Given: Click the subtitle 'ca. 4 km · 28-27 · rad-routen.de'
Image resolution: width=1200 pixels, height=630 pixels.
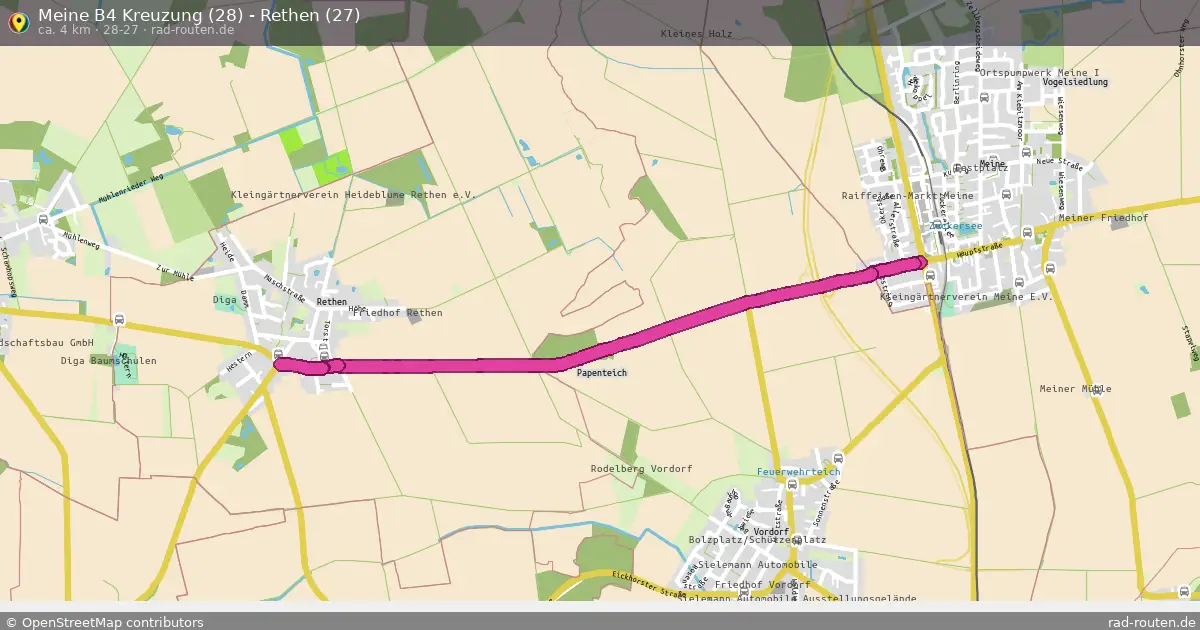Looking at the screenshot, I should tap(136, 30).
